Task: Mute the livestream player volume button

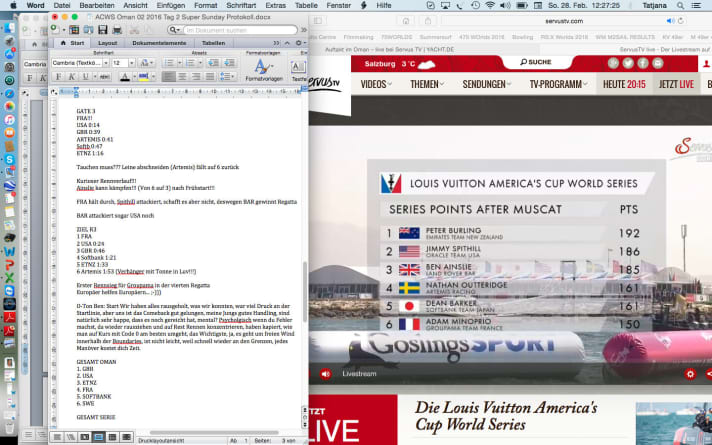Action: (x=326, y=374)
